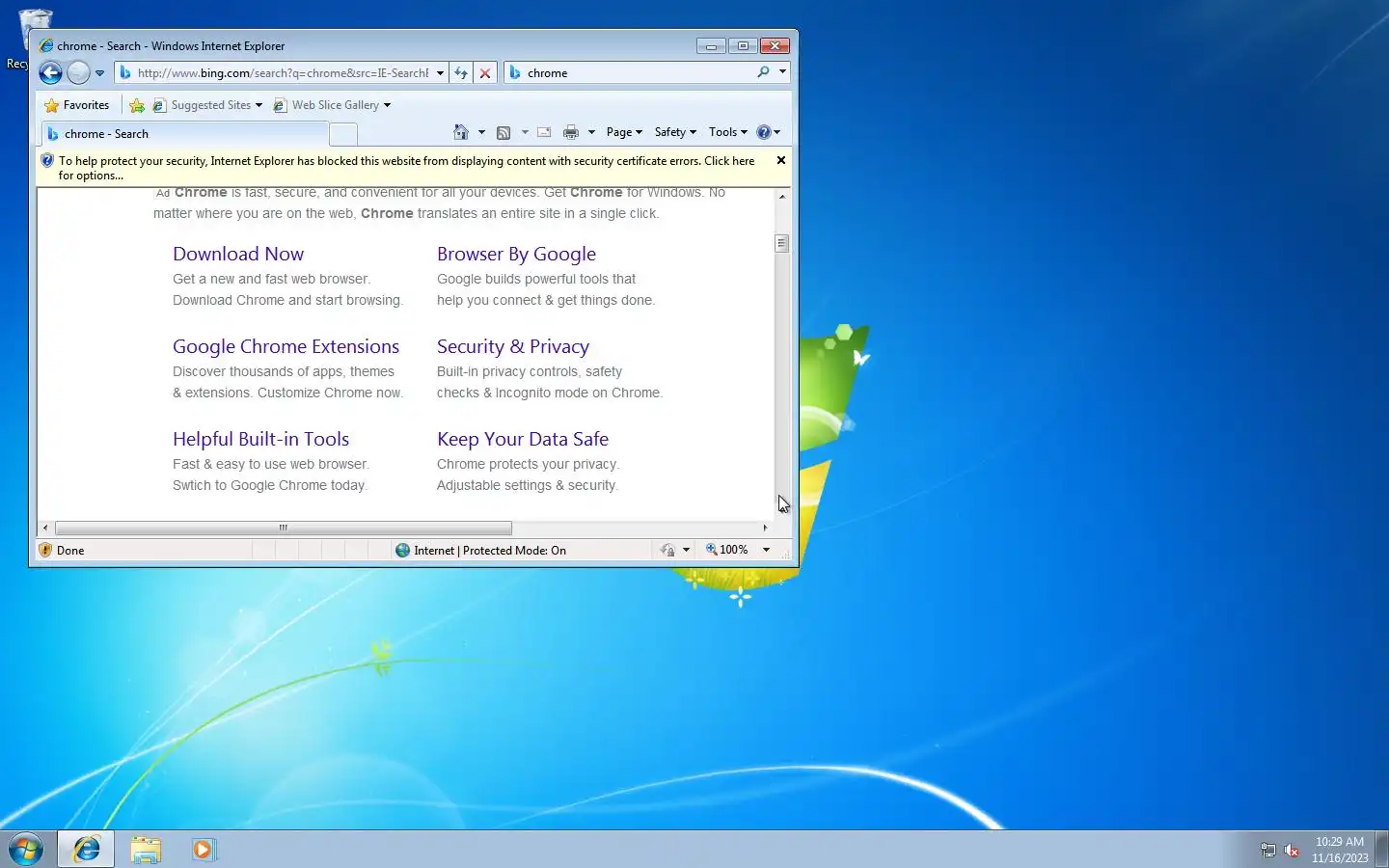1389x868 pixels.
Task: Click the muted volume tray icon
Action: (x=1292, y=850)
